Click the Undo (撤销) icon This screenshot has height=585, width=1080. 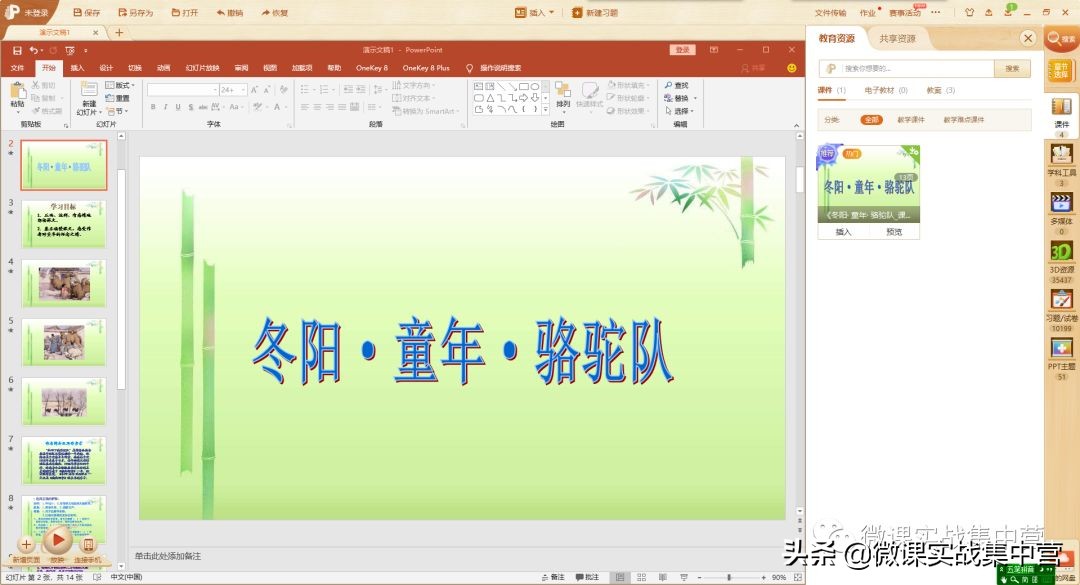(220, 11)
